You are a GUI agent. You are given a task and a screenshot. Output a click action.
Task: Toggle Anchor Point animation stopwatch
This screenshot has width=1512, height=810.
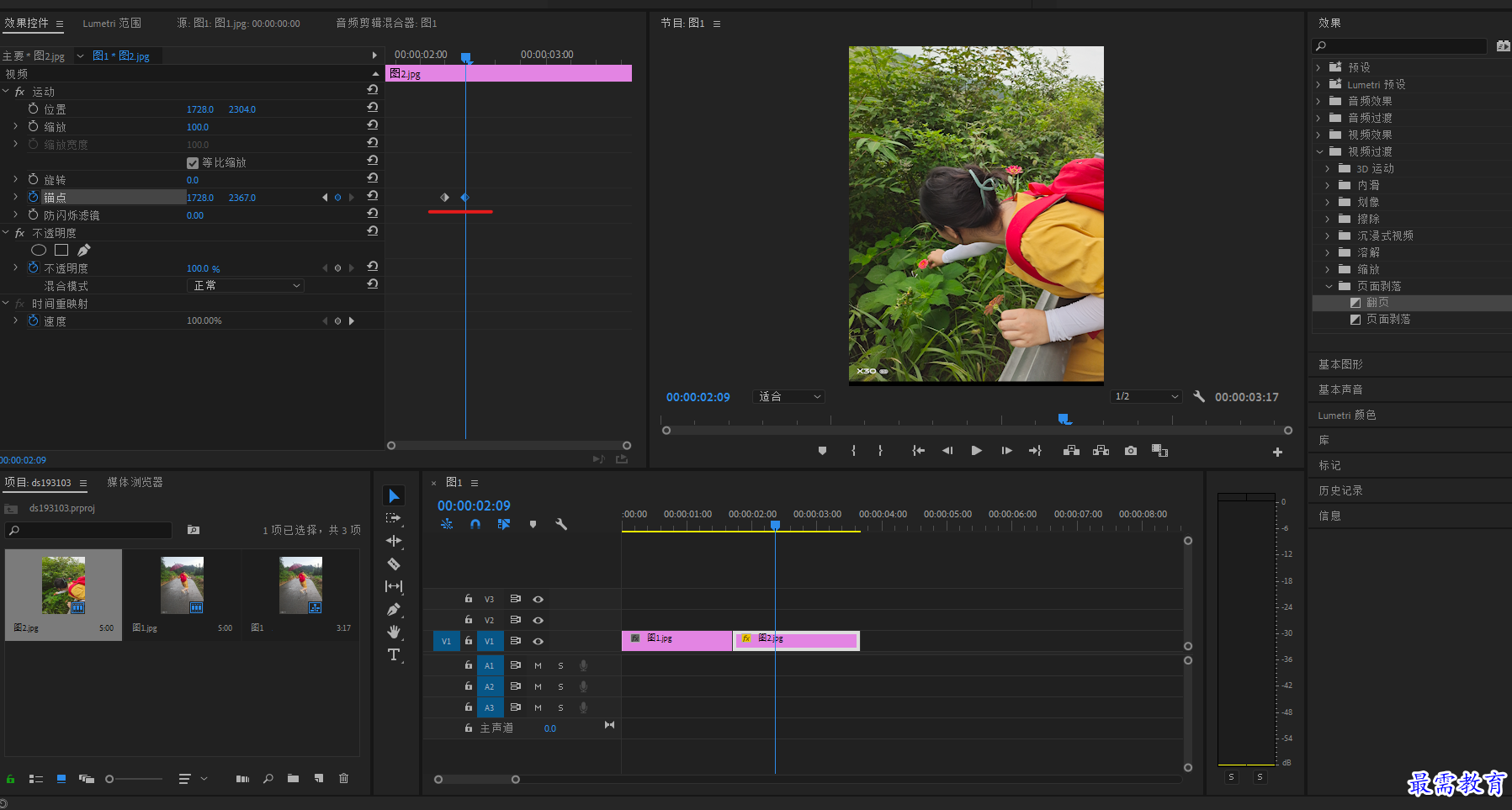(x=34, y=197)
